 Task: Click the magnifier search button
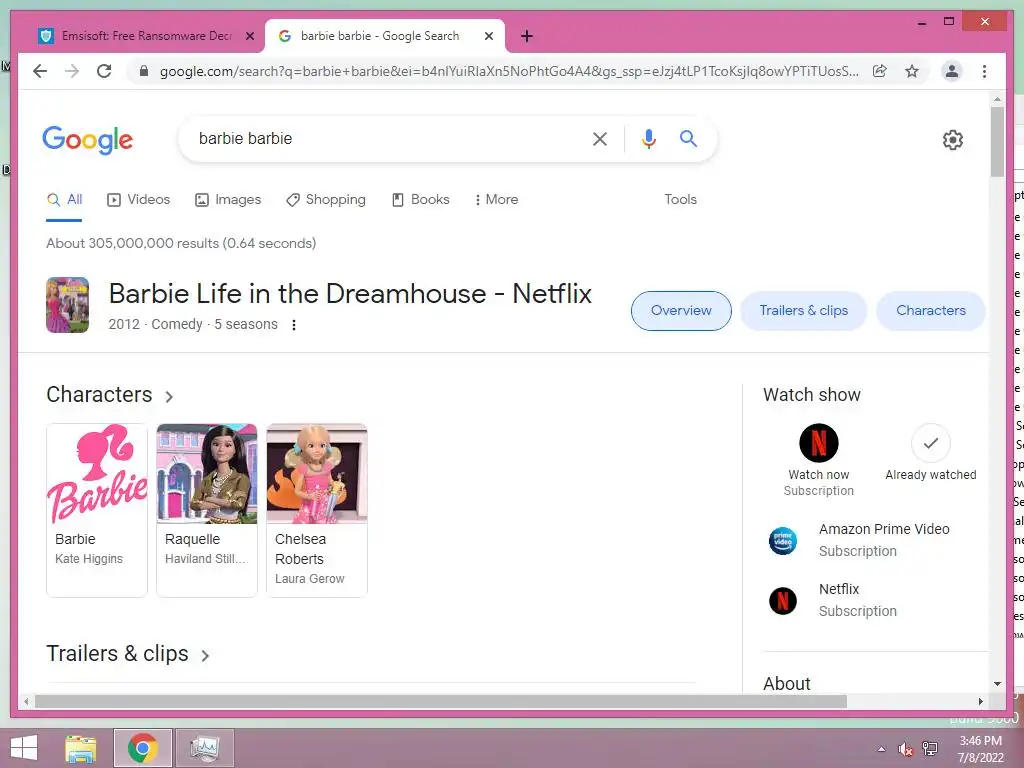click(x=688, y=138)
